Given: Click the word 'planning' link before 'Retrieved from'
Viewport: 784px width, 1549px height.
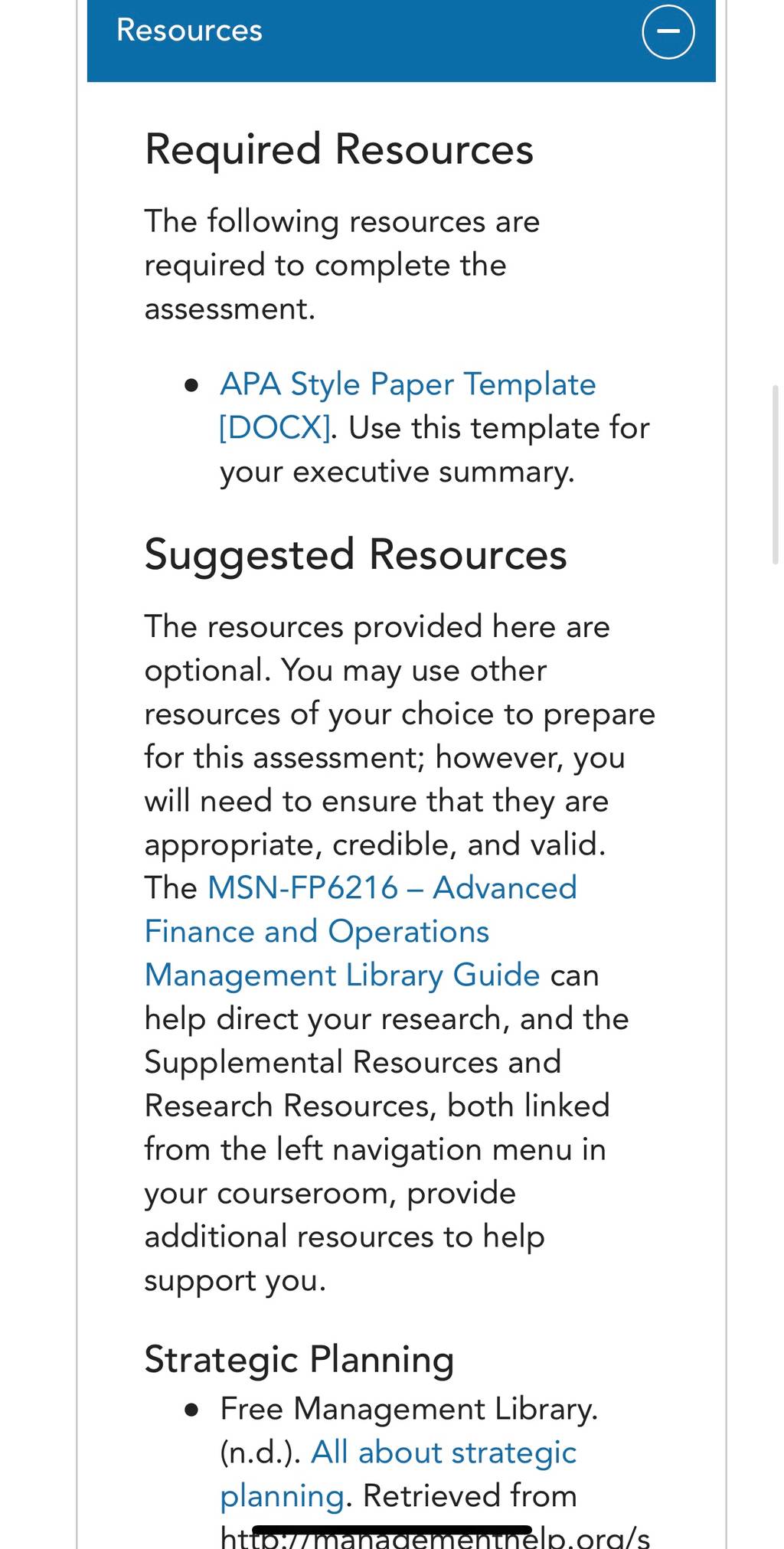Looking at the screenshot, I should (282, 1496).
